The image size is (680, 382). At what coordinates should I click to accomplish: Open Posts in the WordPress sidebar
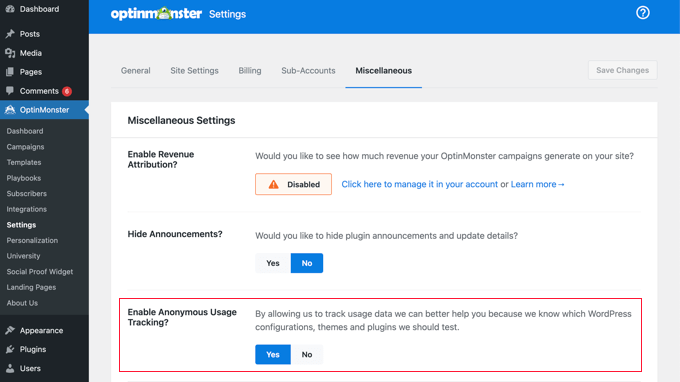pyautogui.click(x=29, y=34)
